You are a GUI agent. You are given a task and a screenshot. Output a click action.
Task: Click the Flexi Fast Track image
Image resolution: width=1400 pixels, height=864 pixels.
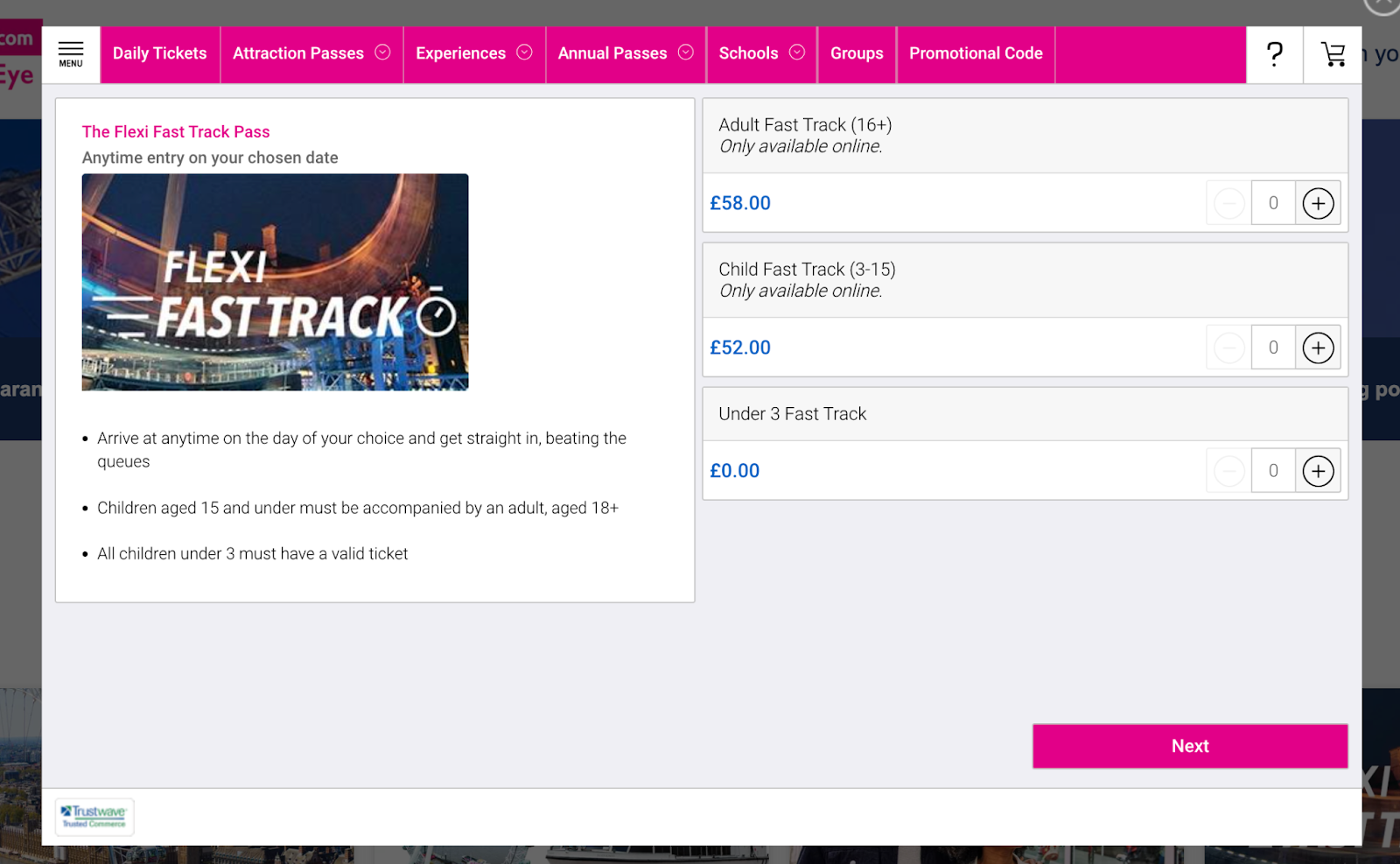click(x=275, y=282)
